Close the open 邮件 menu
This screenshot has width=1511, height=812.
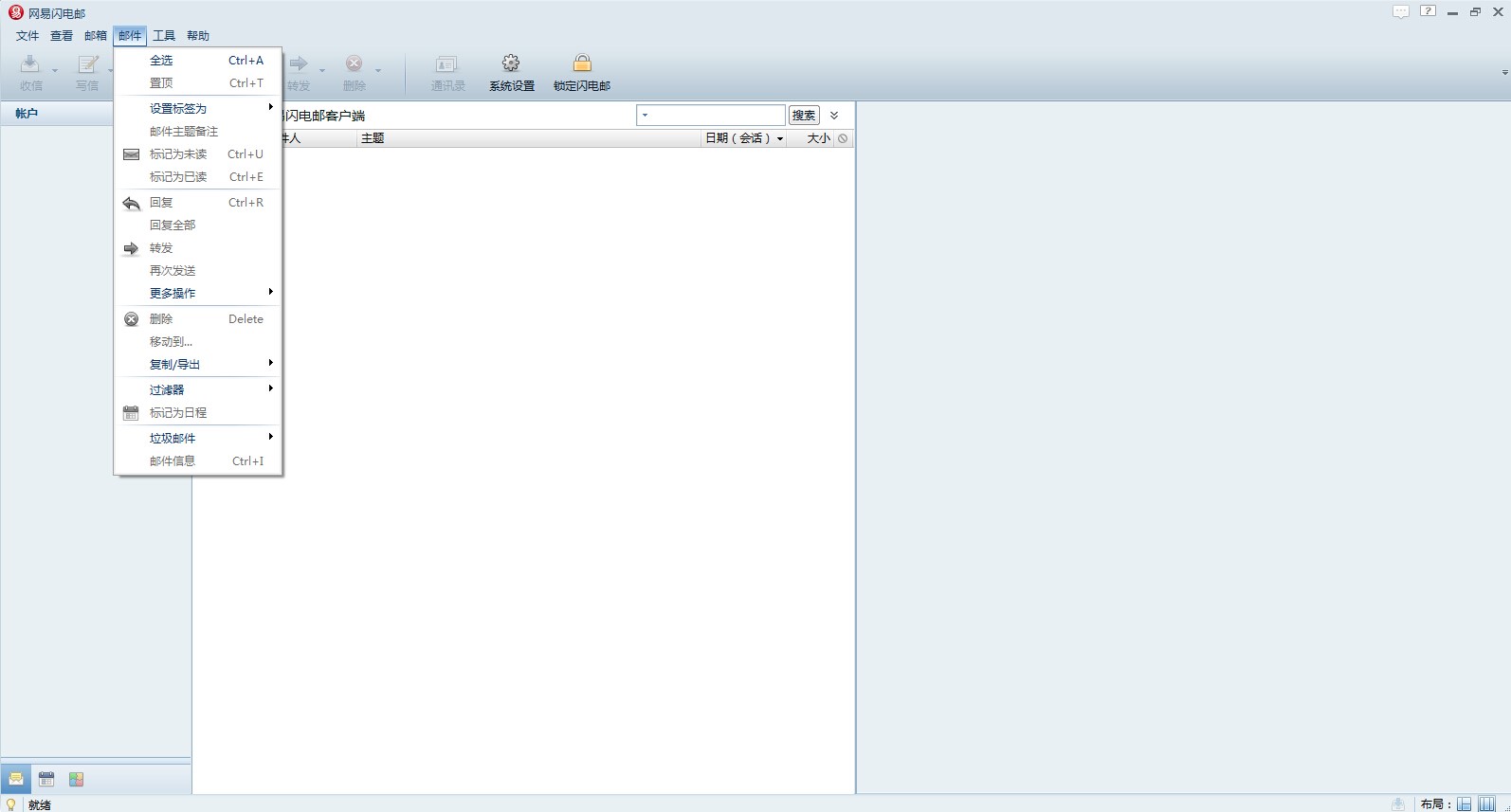130,36
